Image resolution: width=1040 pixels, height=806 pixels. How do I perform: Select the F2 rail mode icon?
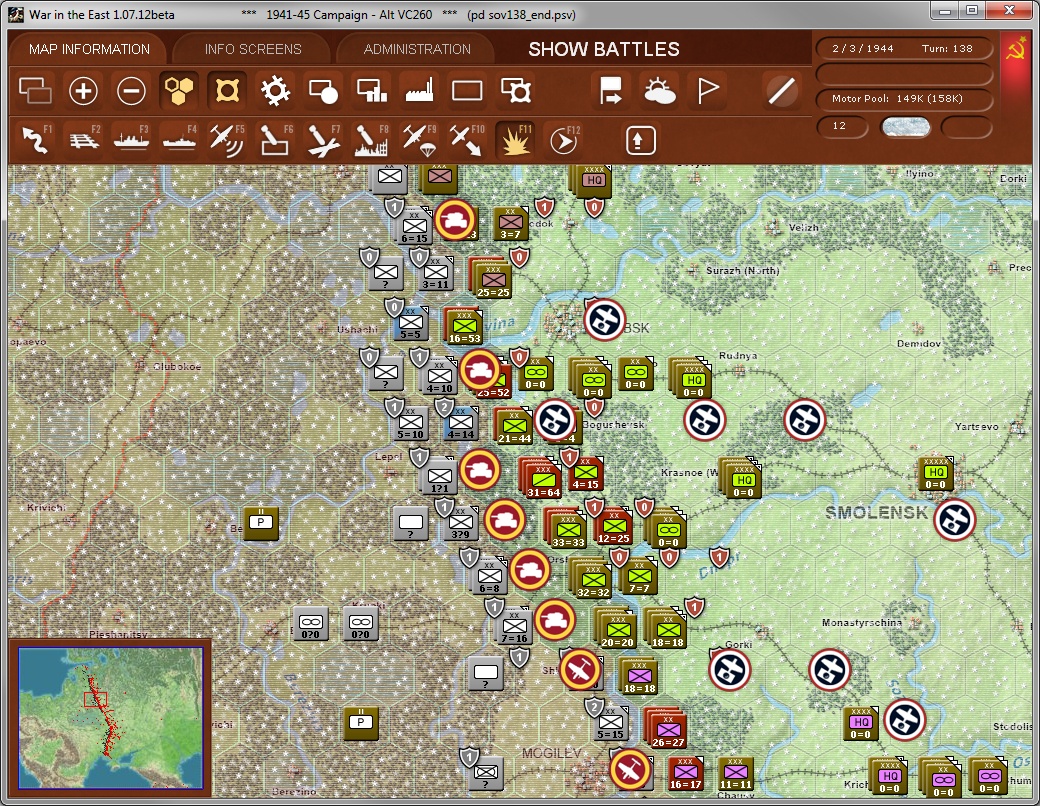point(84,140)
